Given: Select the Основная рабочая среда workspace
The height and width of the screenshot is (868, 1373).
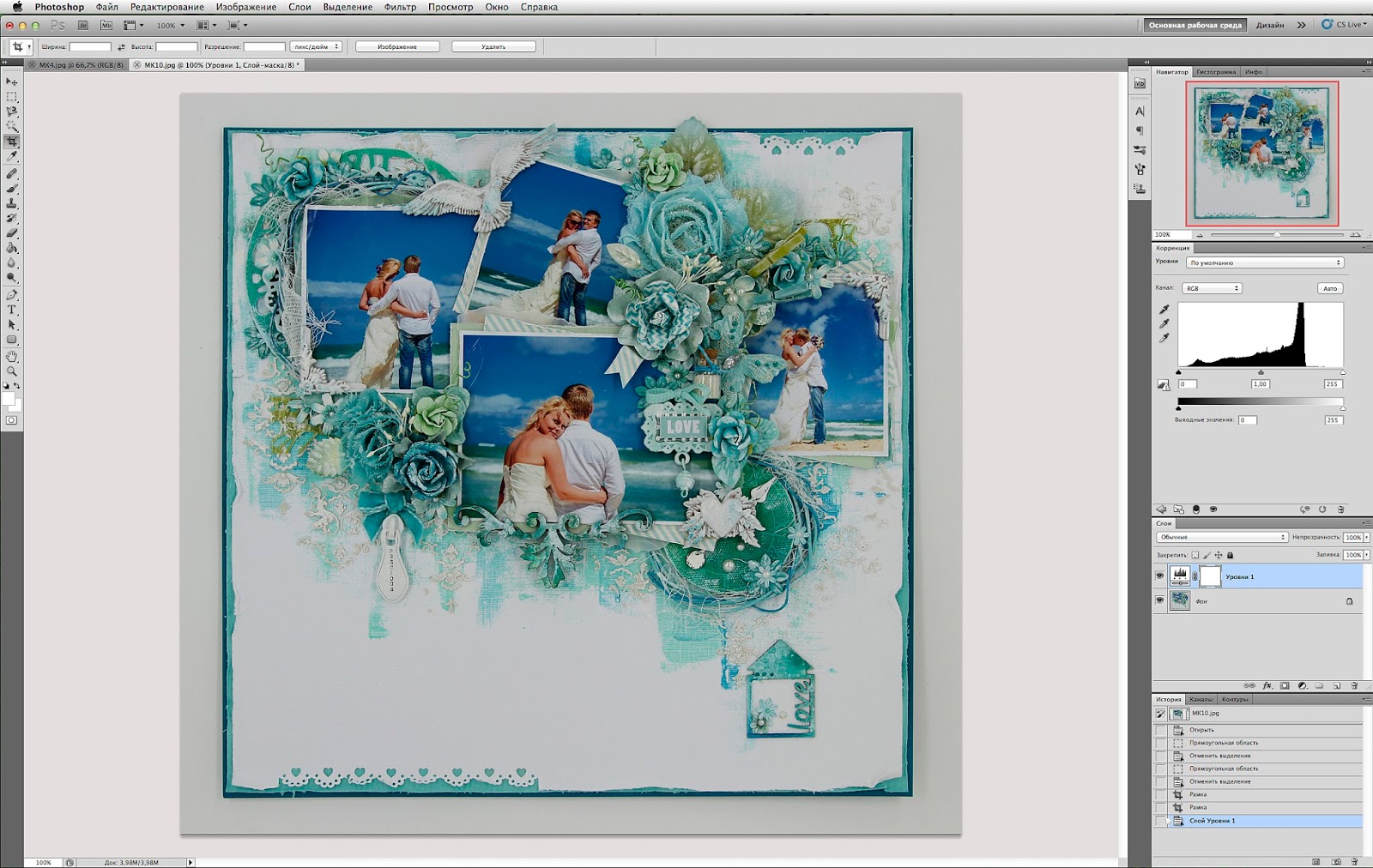Looking at the screenshot, I should point(1195,25).
